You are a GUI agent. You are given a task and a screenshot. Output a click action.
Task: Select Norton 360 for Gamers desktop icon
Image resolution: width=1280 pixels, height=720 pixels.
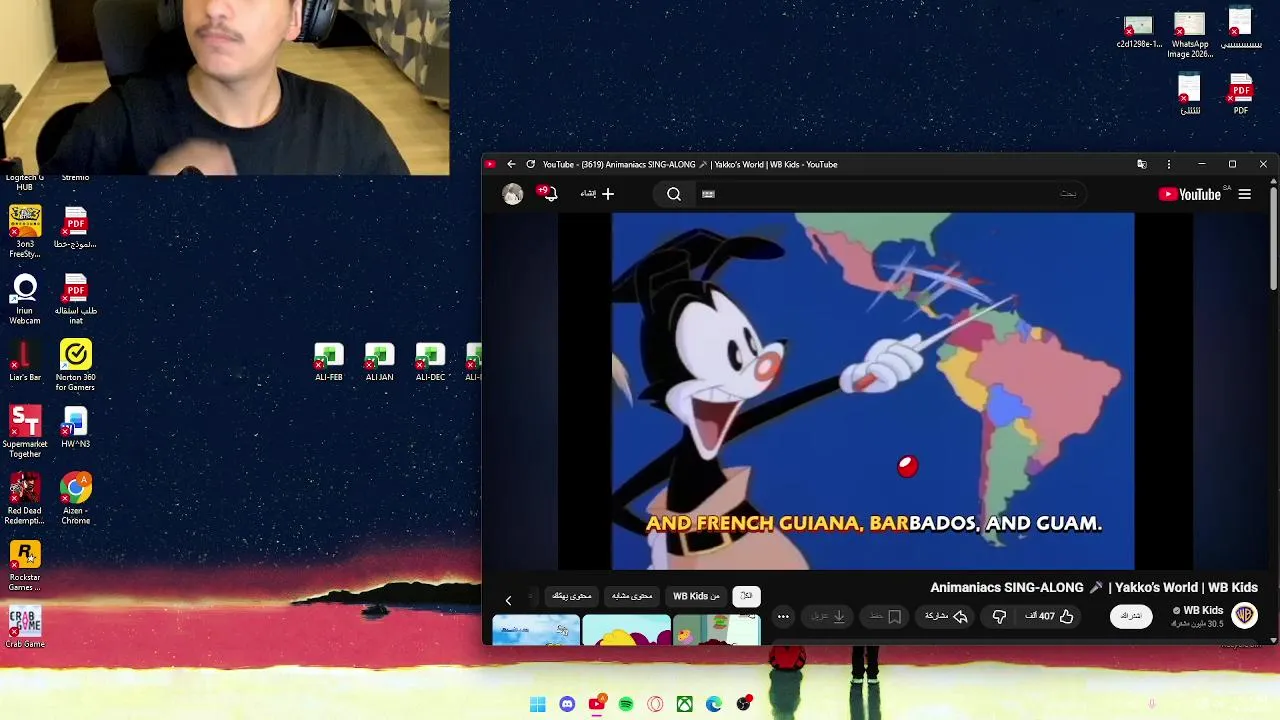click(76, 365)
